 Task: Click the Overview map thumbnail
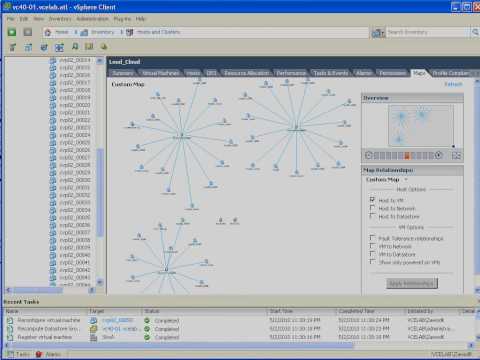coord(421,125)
